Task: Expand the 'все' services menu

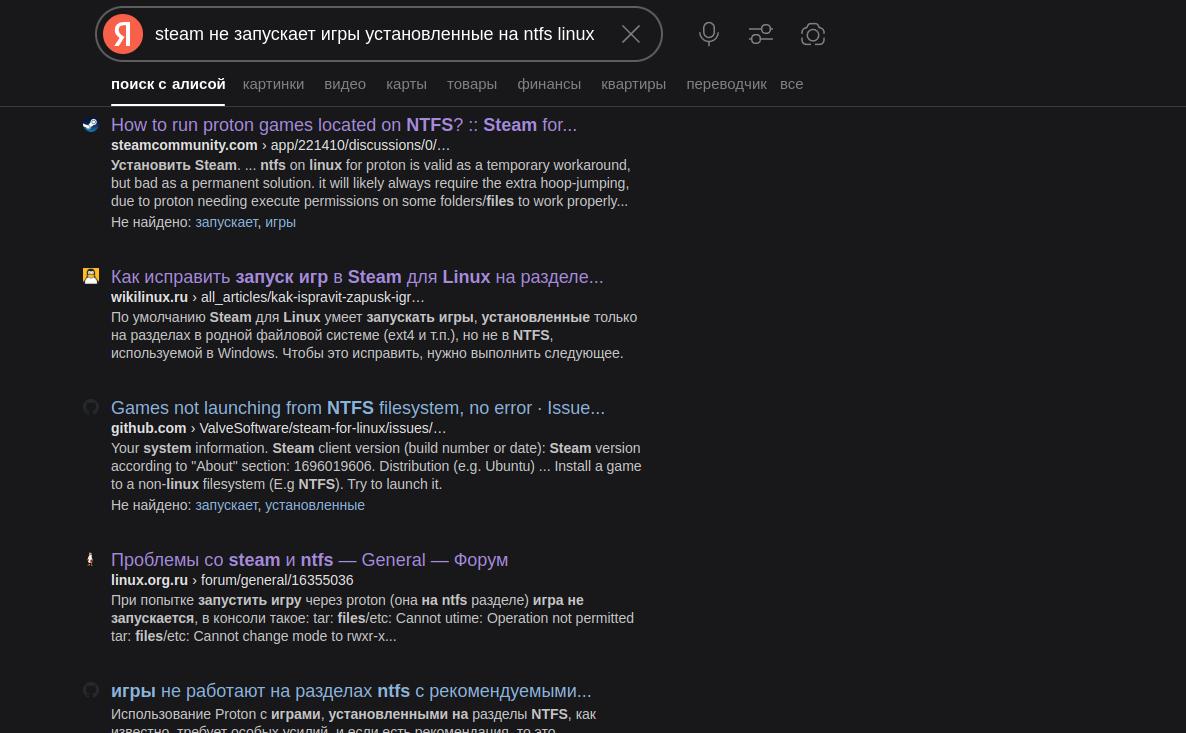Action: tap(791, 84)
